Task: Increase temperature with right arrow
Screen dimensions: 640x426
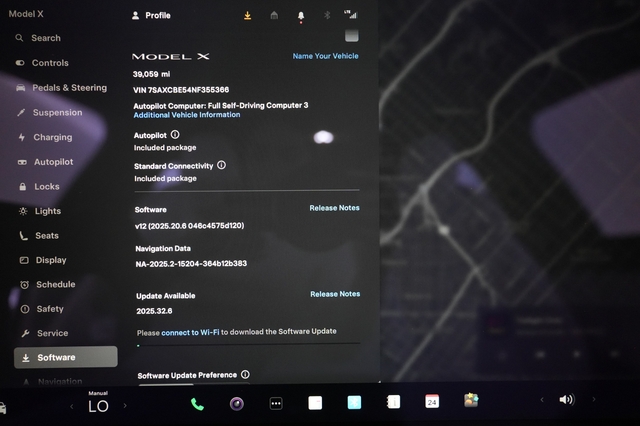Action: (125, 407)
